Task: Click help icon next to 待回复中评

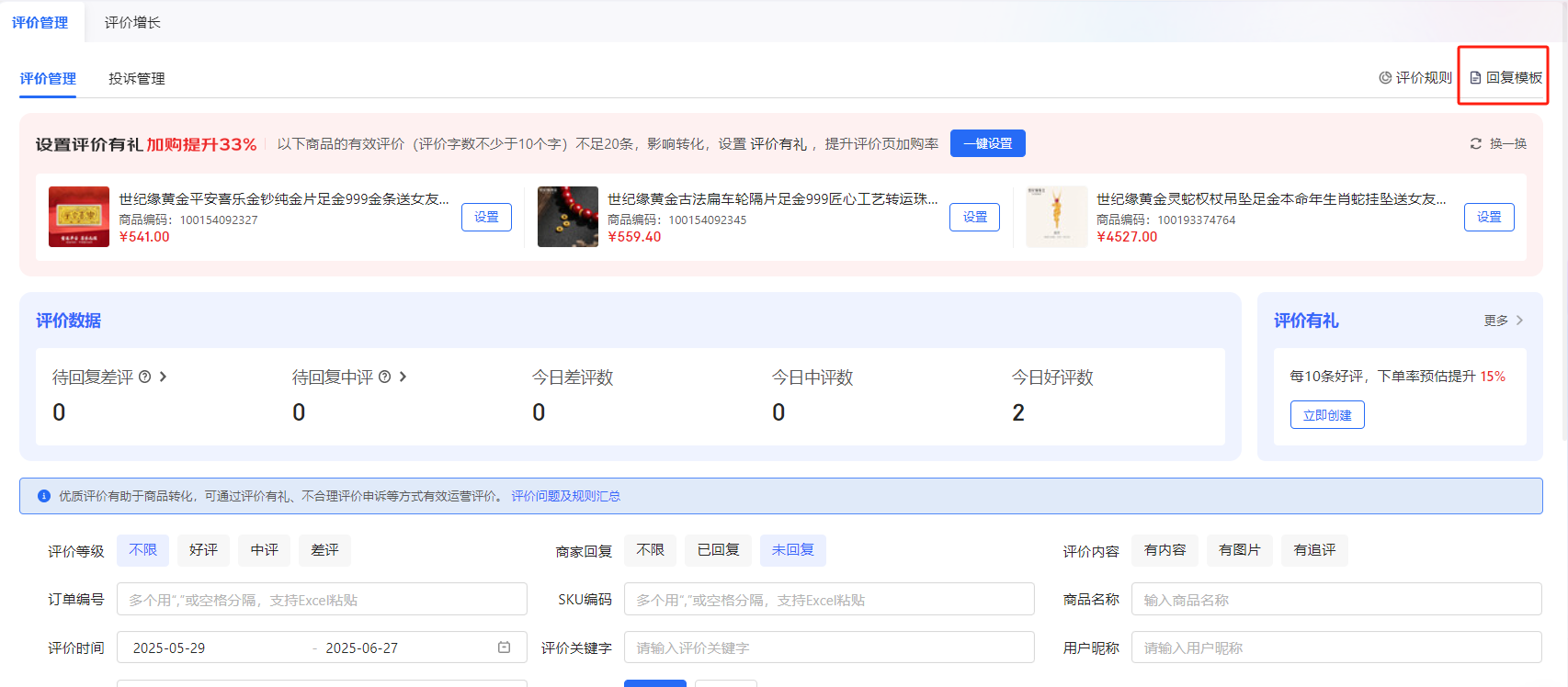Action: [384, 377]
